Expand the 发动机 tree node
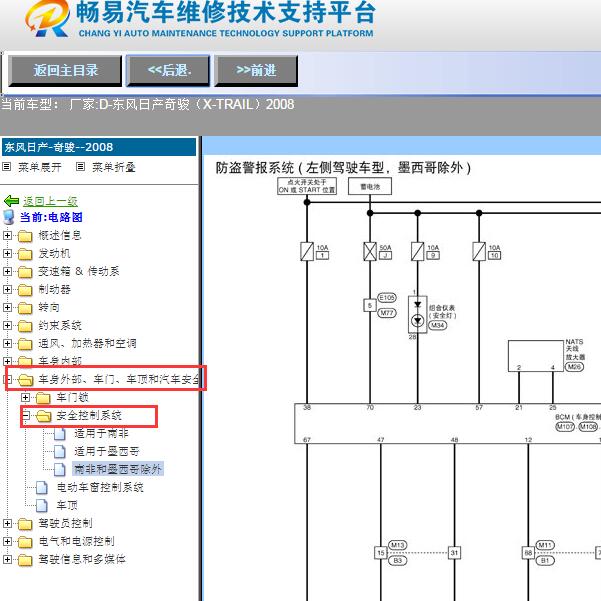 coord(7,253)
